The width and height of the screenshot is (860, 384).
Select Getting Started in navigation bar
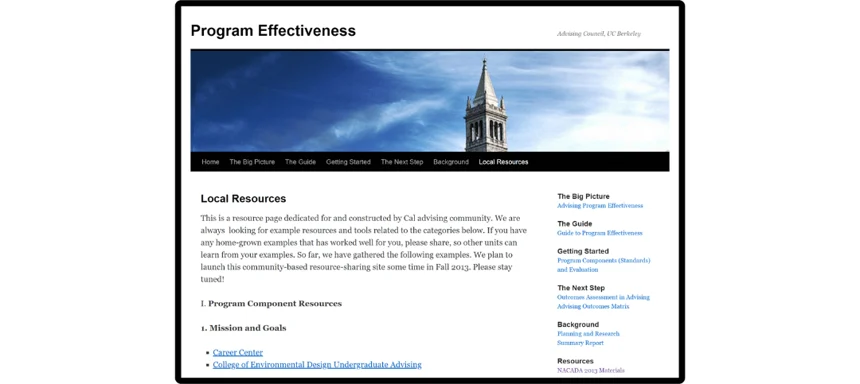[348, 162]
